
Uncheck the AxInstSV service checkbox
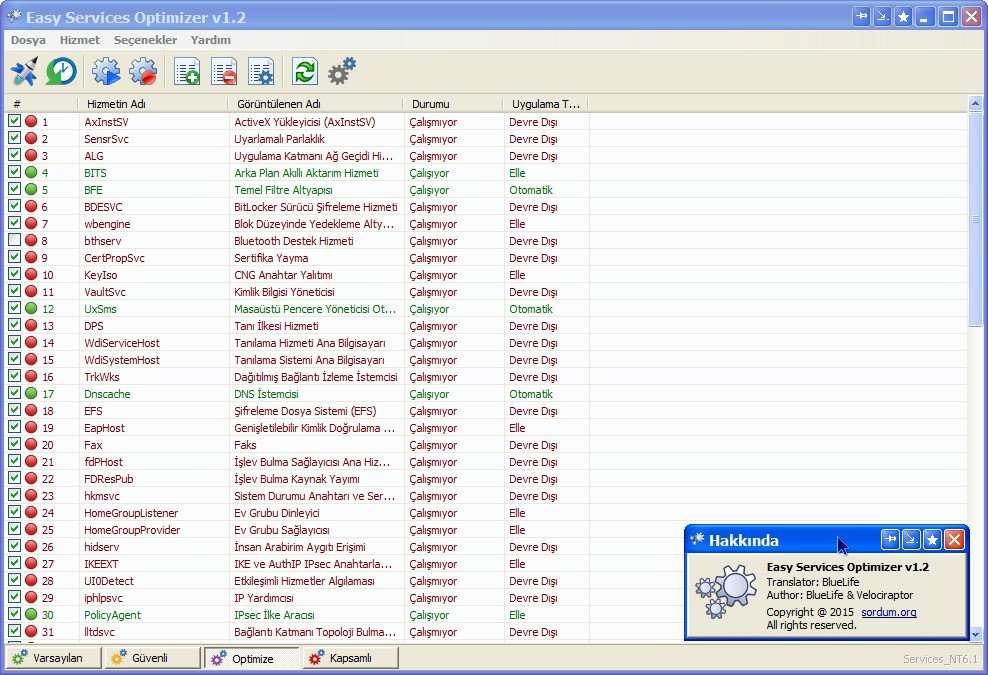point(14,120)
